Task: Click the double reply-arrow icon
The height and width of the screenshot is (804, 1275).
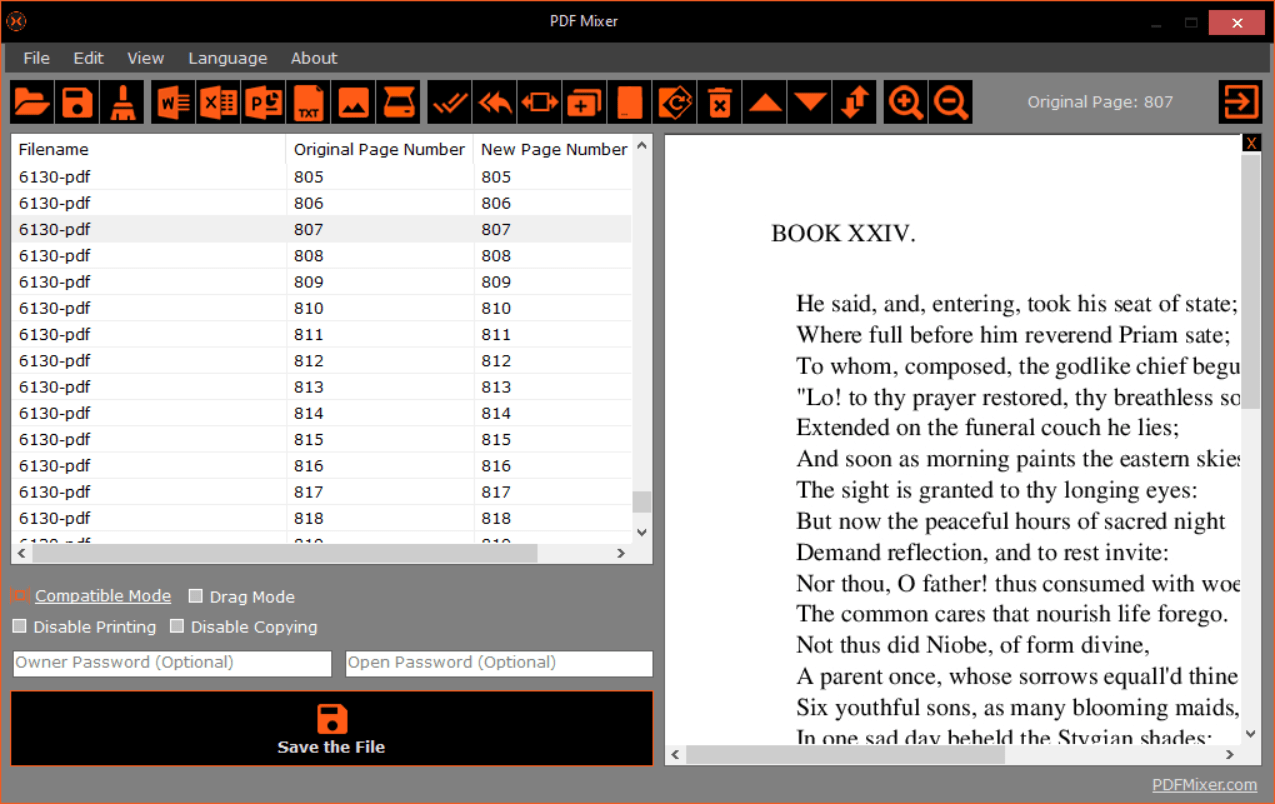Action: coord(495,102)
